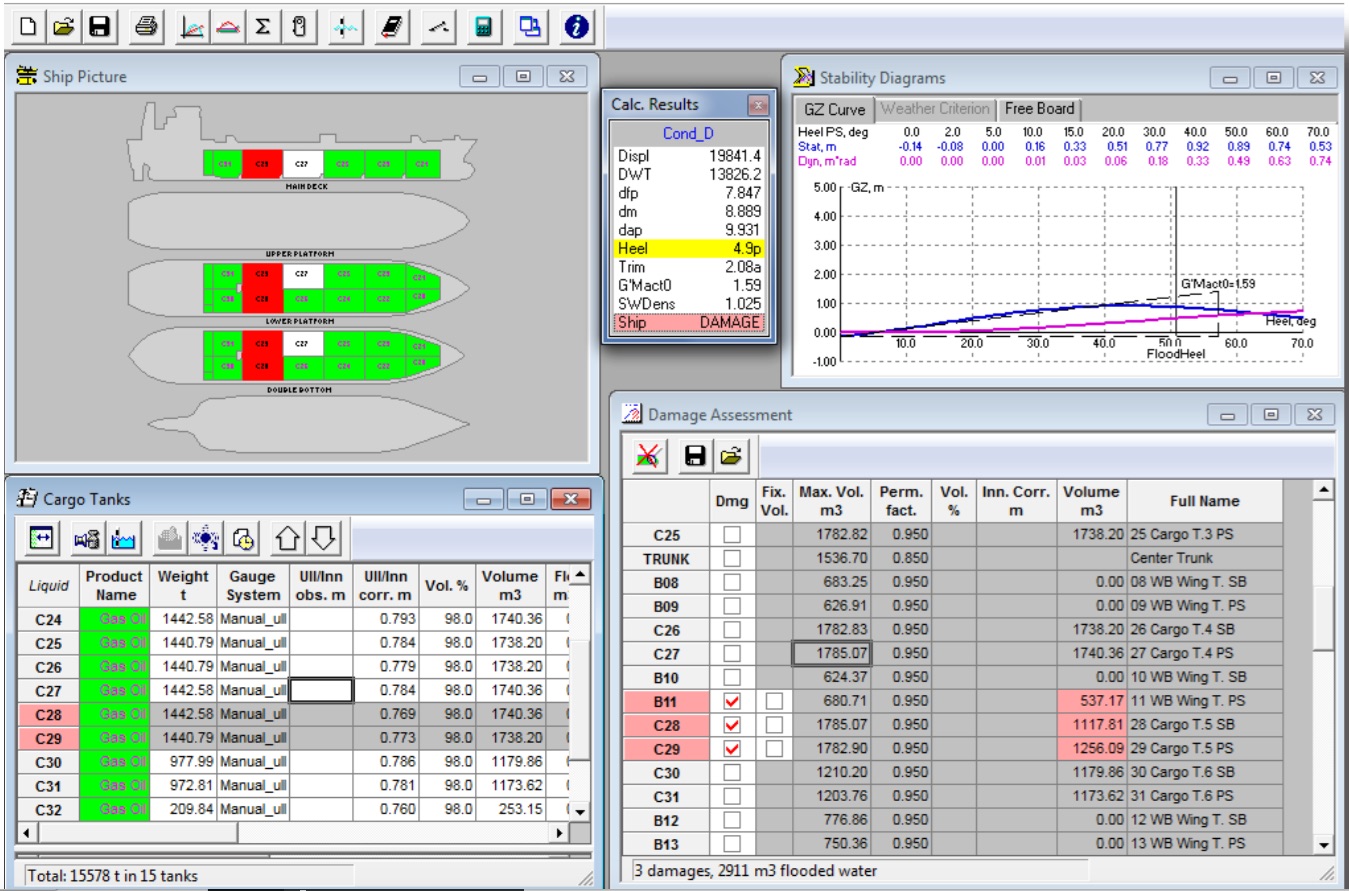Click the Sigma summary icon in main toolbar

tap(262, 27)
